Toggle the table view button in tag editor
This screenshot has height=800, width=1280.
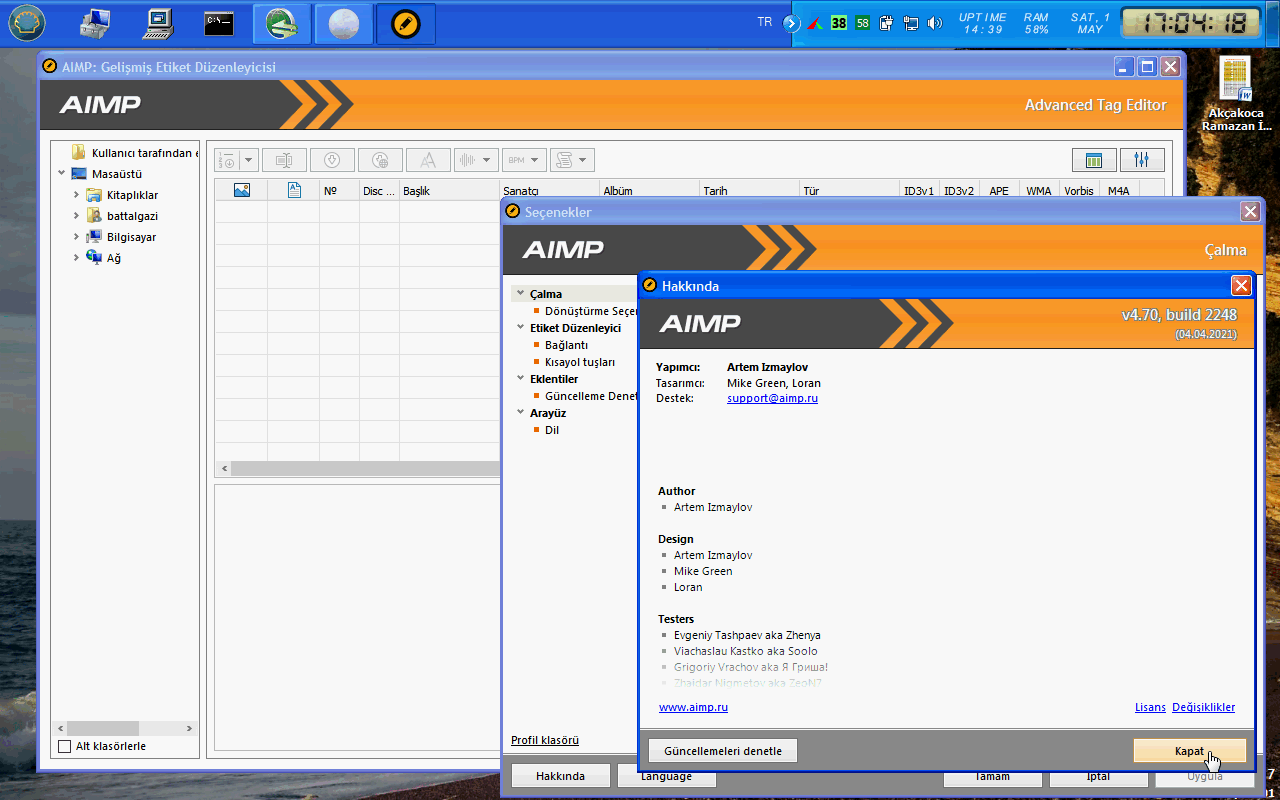click(x=1094, y=160)
